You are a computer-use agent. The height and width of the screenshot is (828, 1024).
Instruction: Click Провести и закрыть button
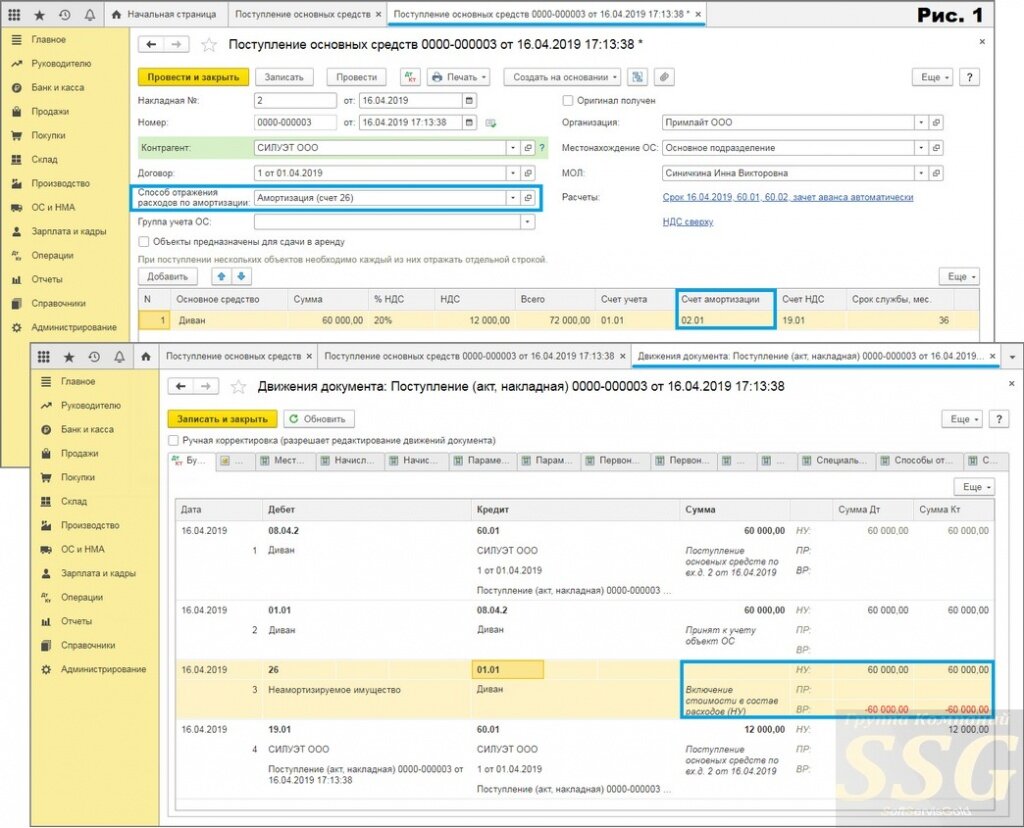tap(193, 77)
